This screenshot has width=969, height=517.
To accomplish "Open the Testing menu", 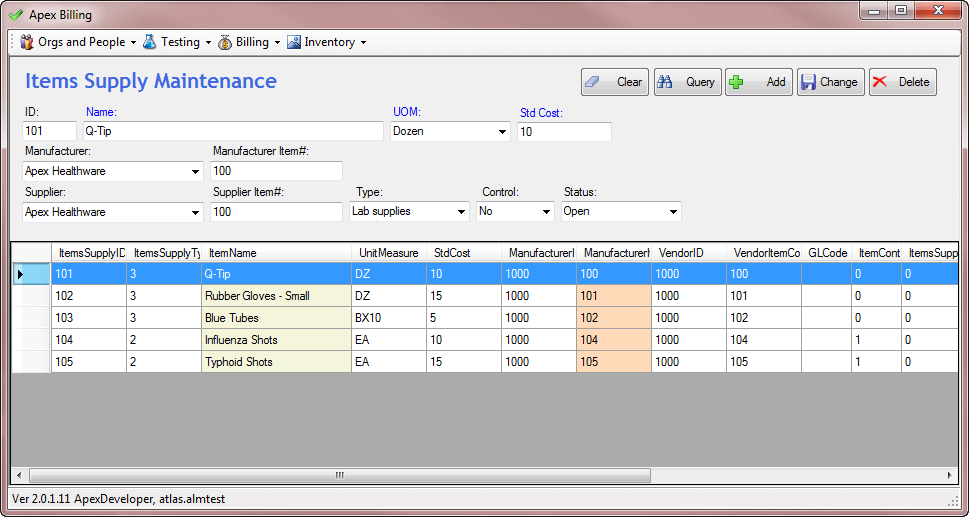I will coord(180,42).
